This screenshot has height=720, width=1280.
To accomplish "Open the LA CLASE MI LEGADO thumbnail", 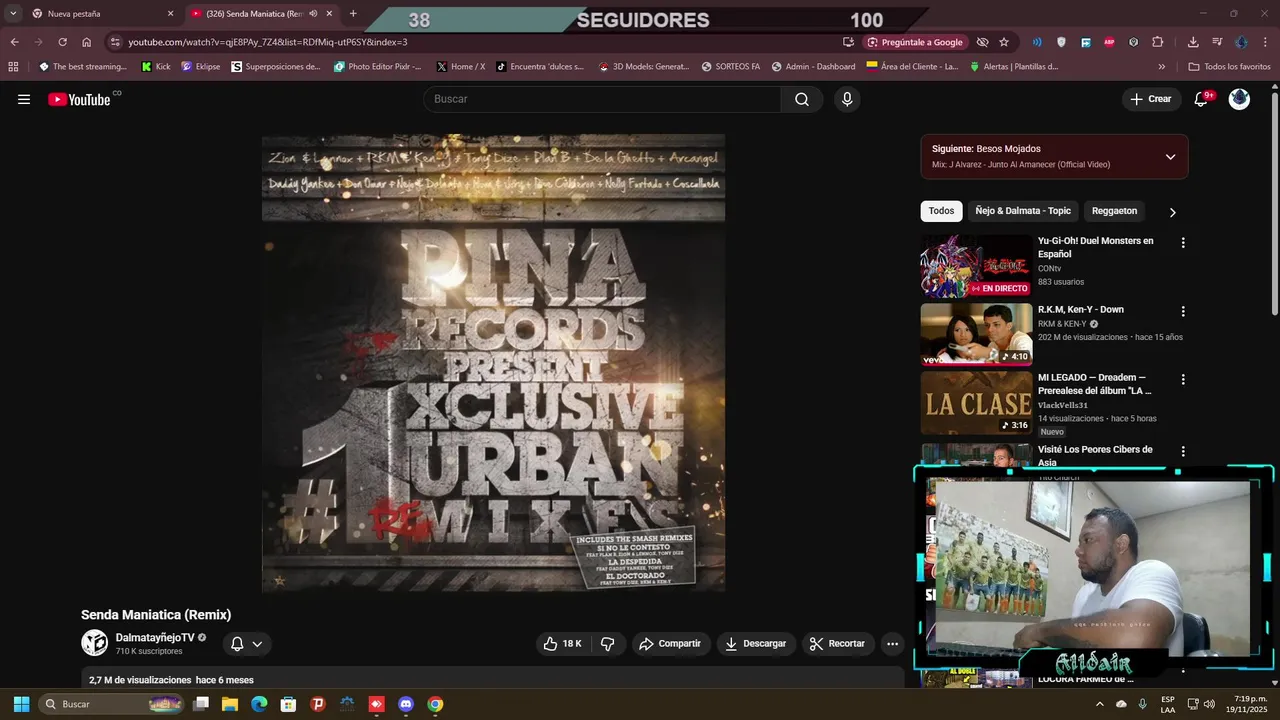I will (976, 403).
